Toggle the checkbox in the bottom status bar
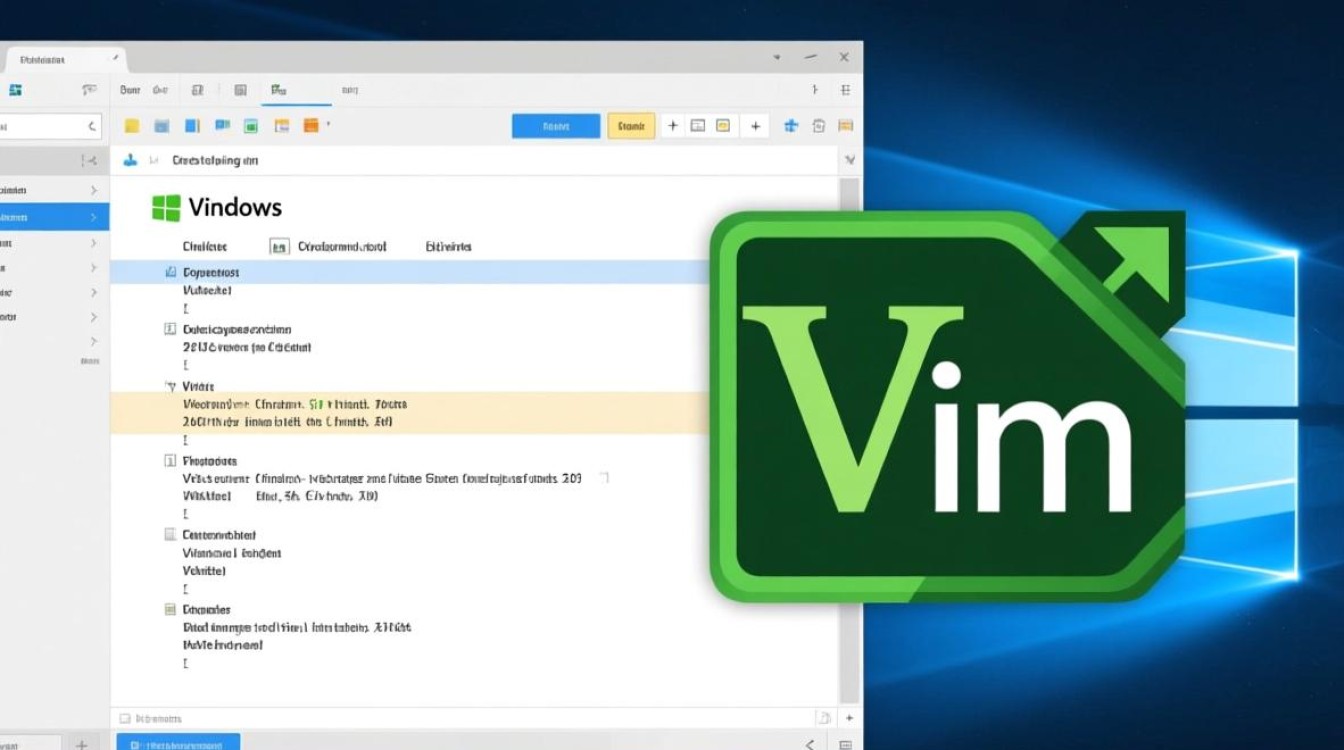The height and width of the screenshot is (750, 1344). coord(124,717)
